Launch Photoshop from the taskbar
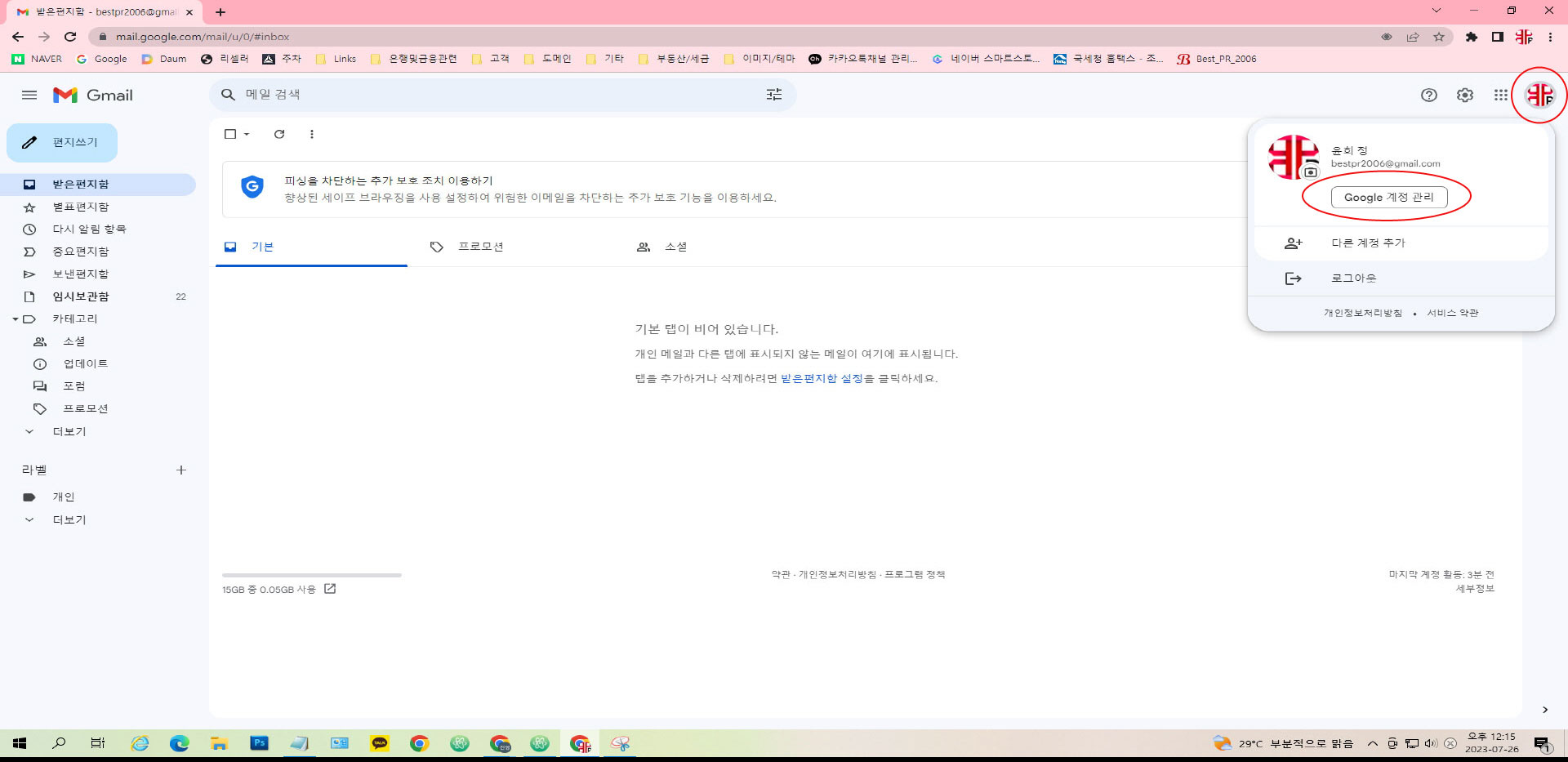 click(x=259, y=743)
